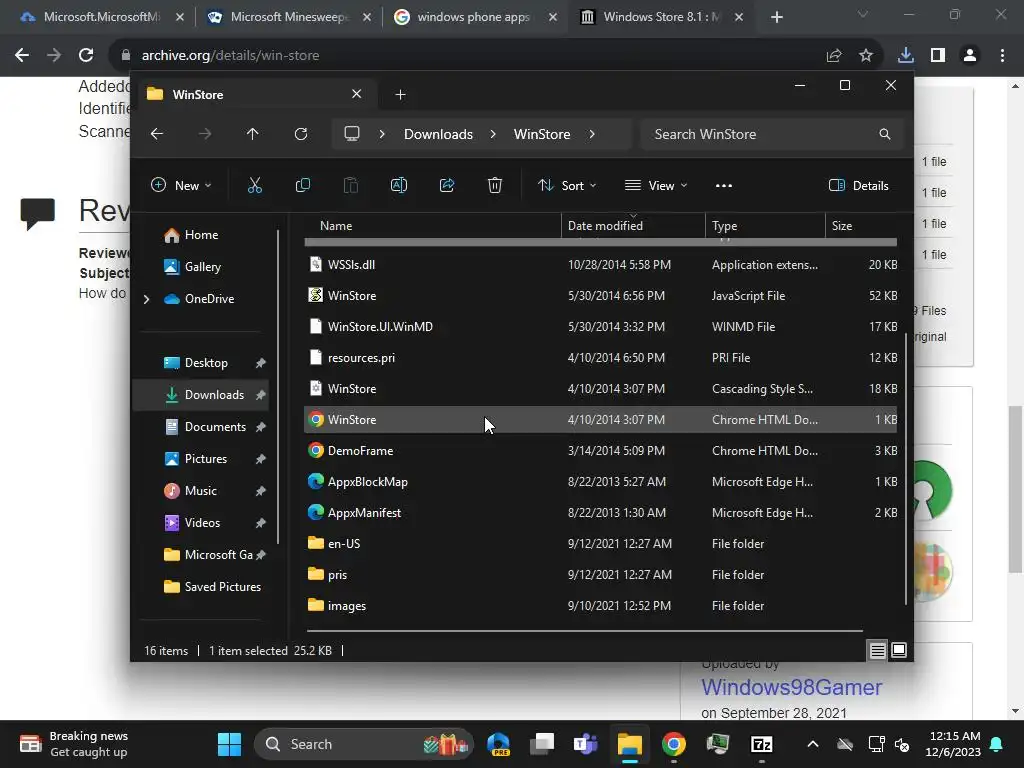Open Windows Start button

click(x=229, y=744)
